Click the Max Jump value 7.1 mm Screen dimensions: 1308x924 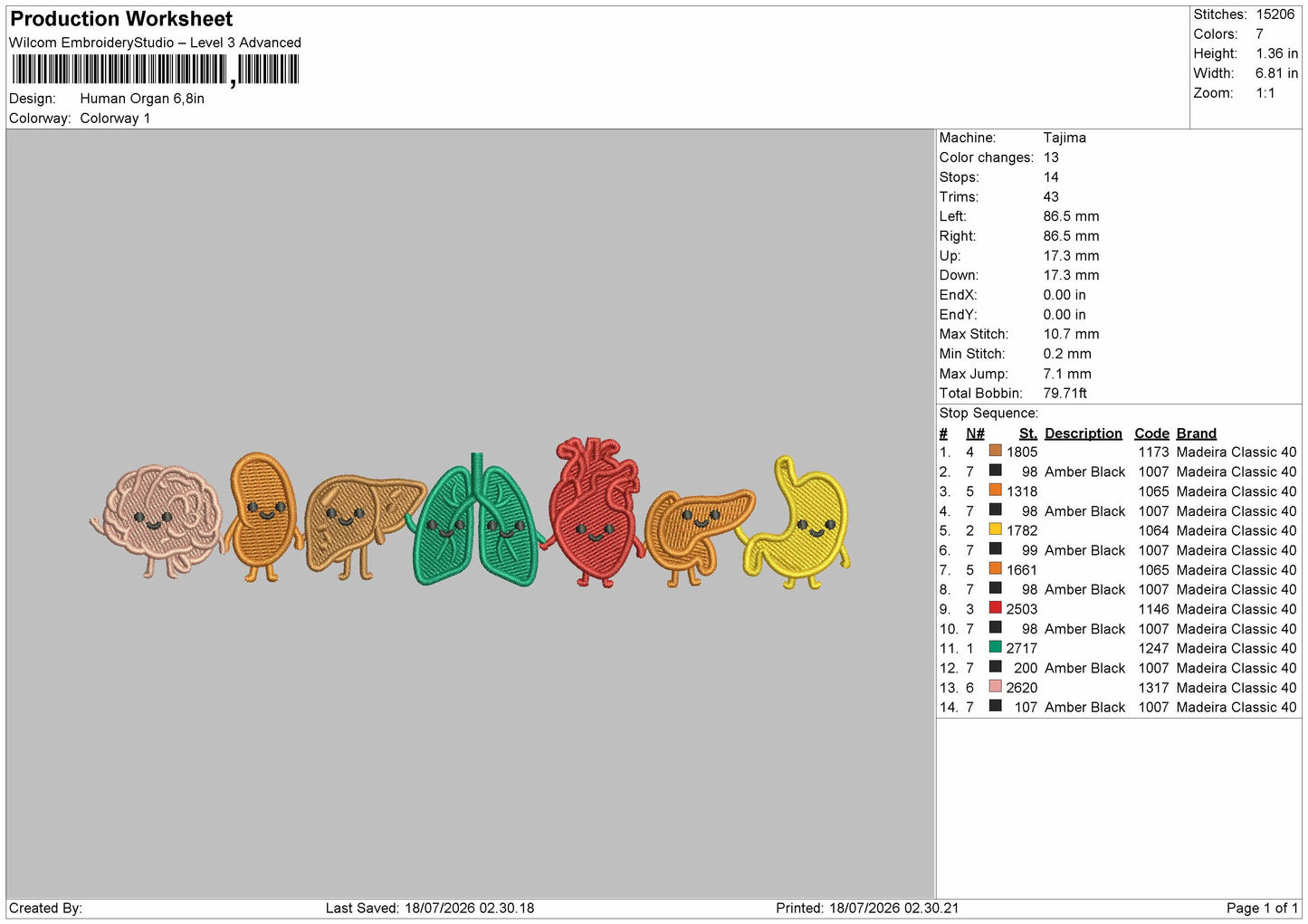[x=1067, y=374]
